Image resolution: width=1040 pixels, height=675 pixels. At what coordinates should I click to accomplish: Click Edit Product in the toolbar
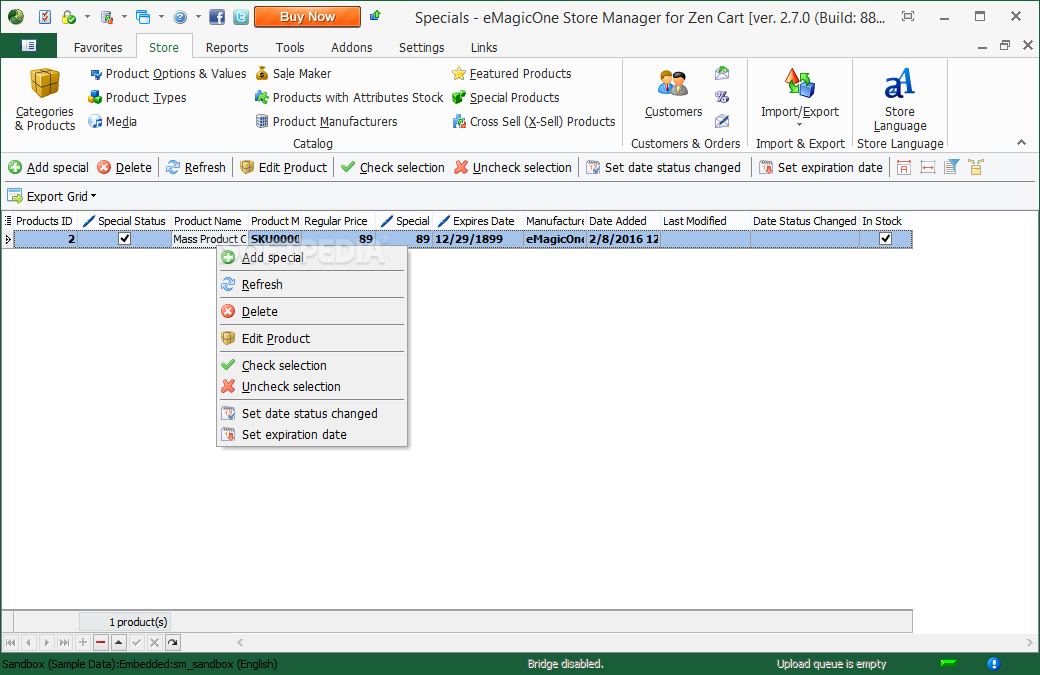284,168
